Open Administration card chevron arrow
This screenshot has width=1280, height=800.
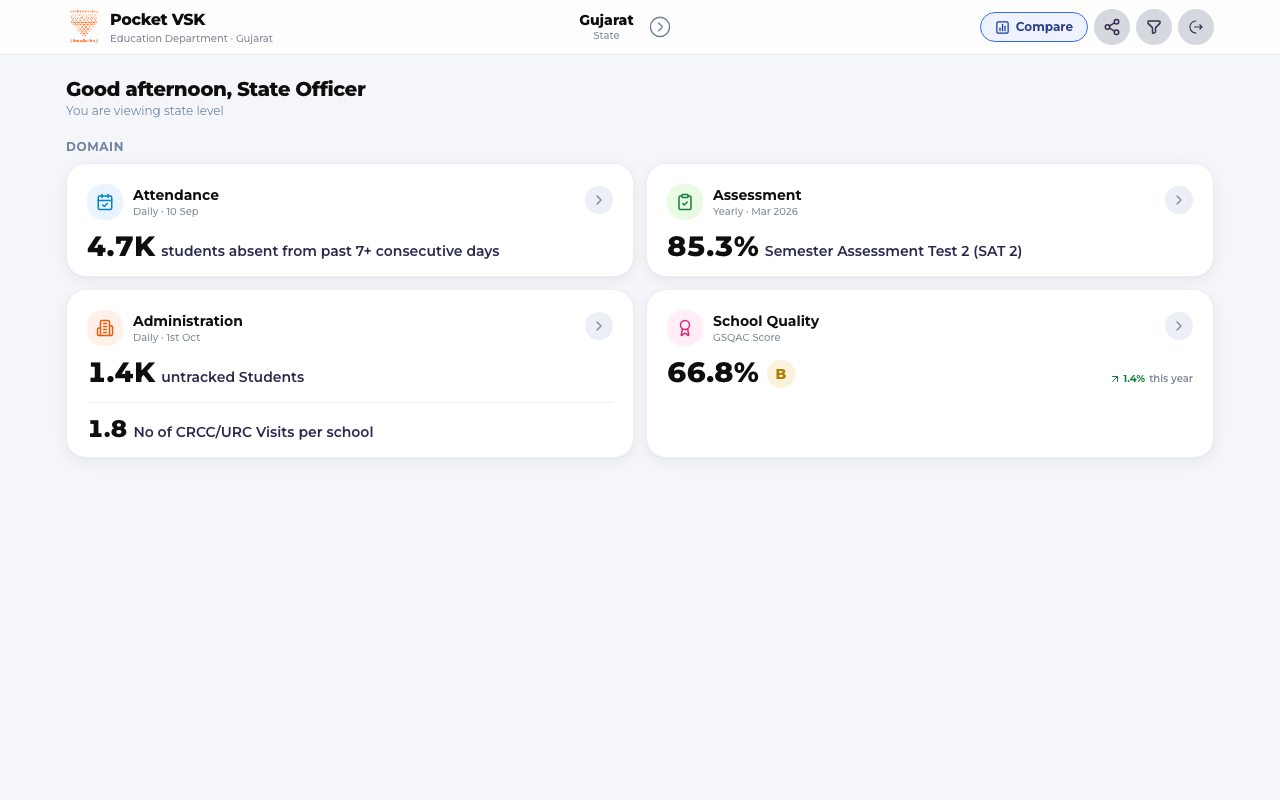point(599,326)
